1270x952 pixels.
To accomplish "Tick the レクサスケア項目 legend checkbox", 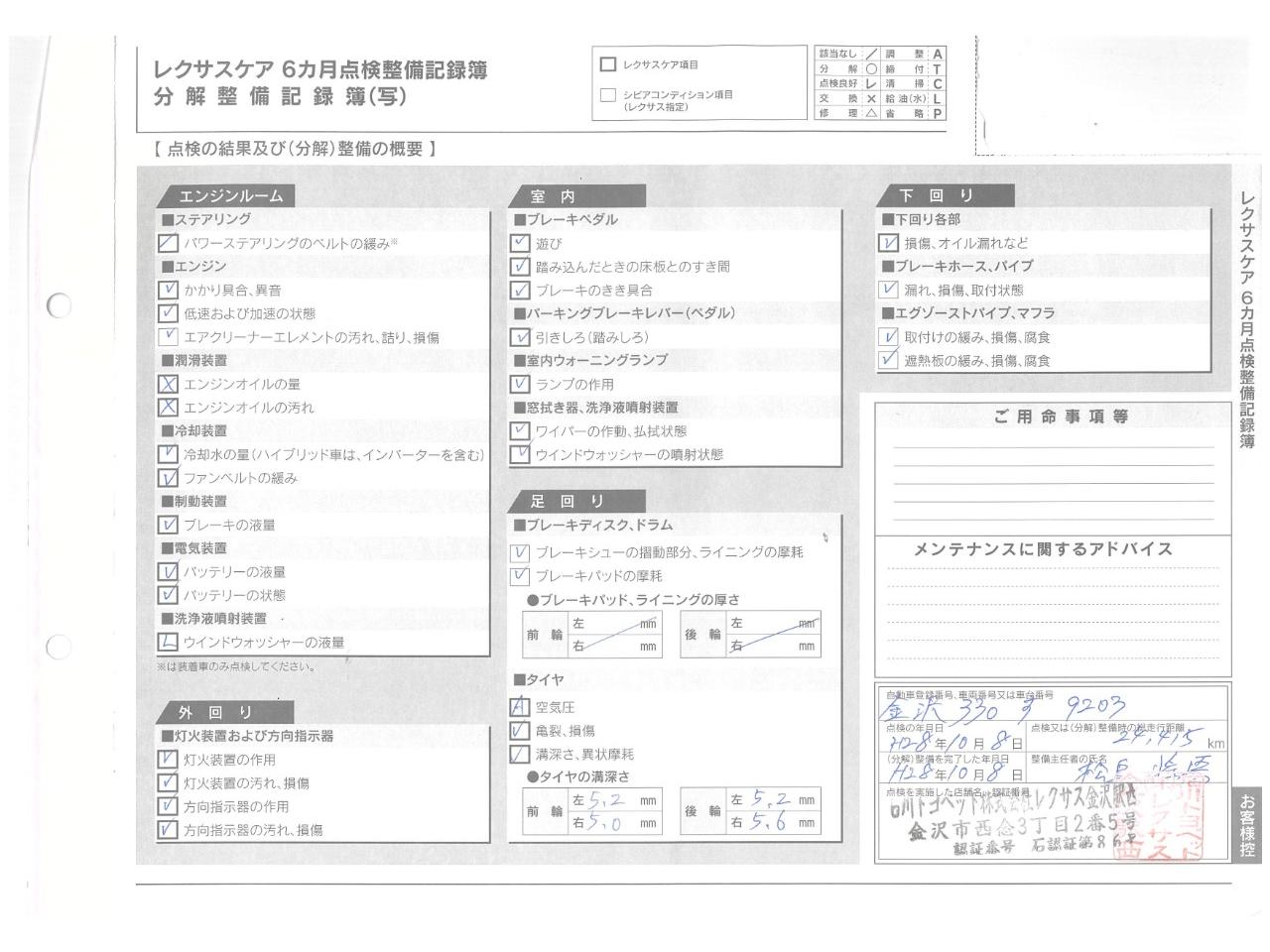I will point(608,64).
